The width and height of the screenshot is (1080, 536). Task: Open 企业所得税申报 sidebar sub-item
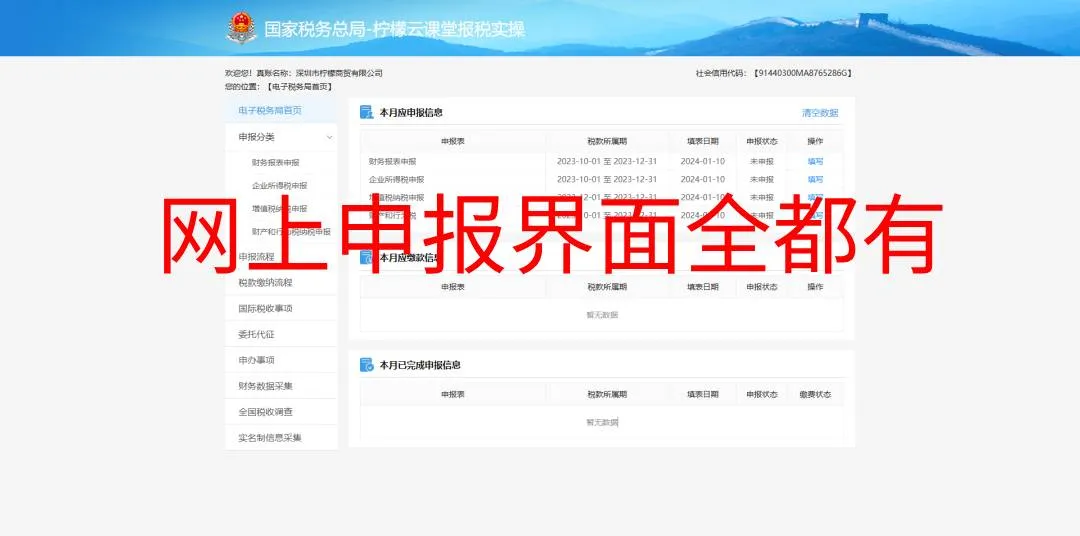click(x=280, y=186)
